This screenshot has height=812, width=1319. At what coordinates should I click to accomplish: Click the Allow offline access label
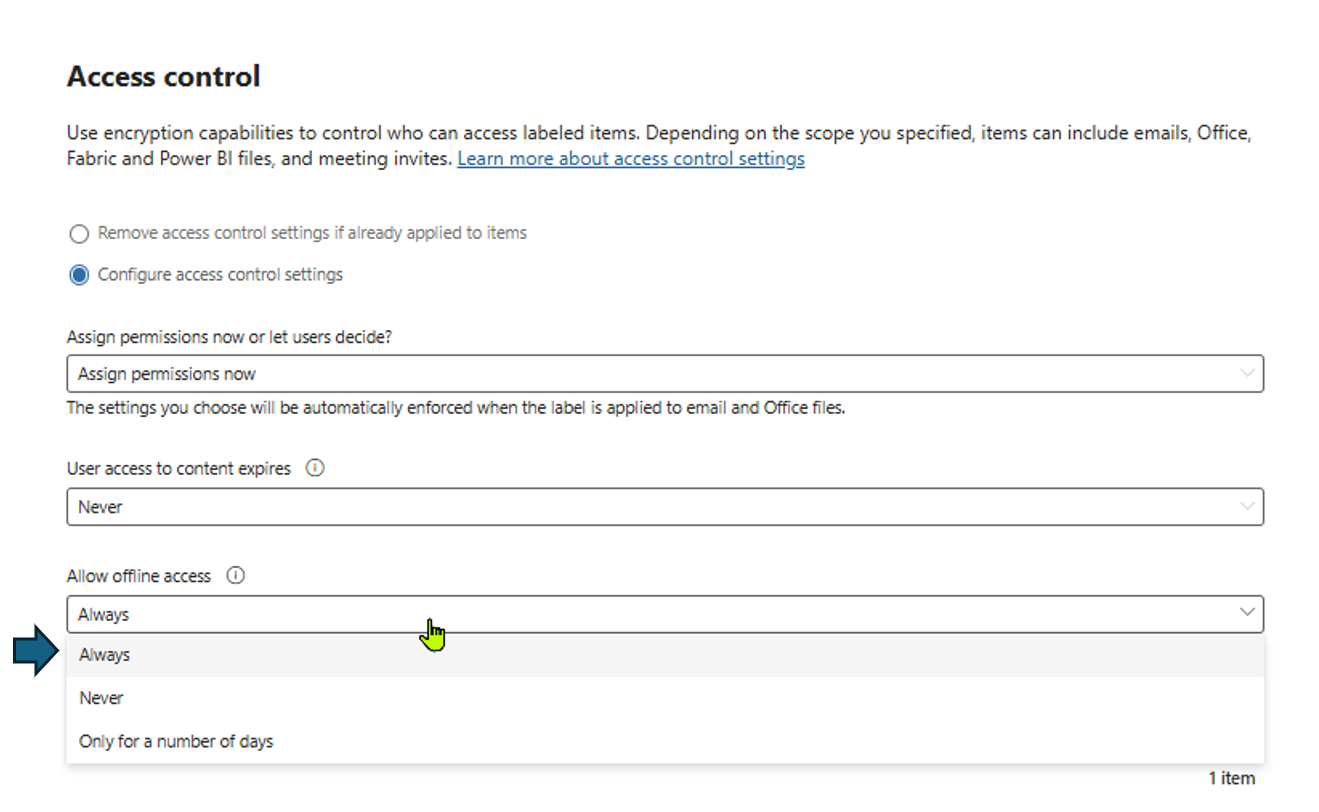click(x=139, y=576)
